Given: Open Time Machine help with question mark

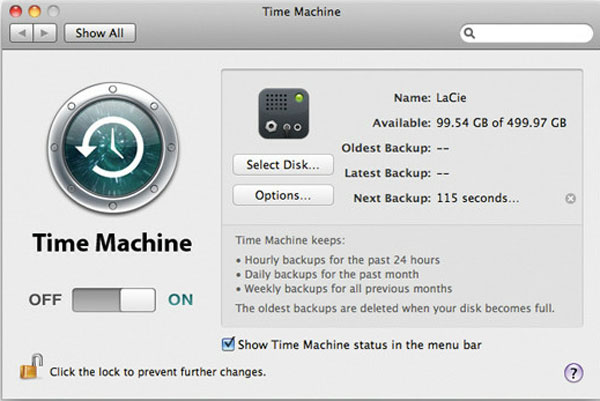Looking at the screenshot, I should (x=573, y=373).
